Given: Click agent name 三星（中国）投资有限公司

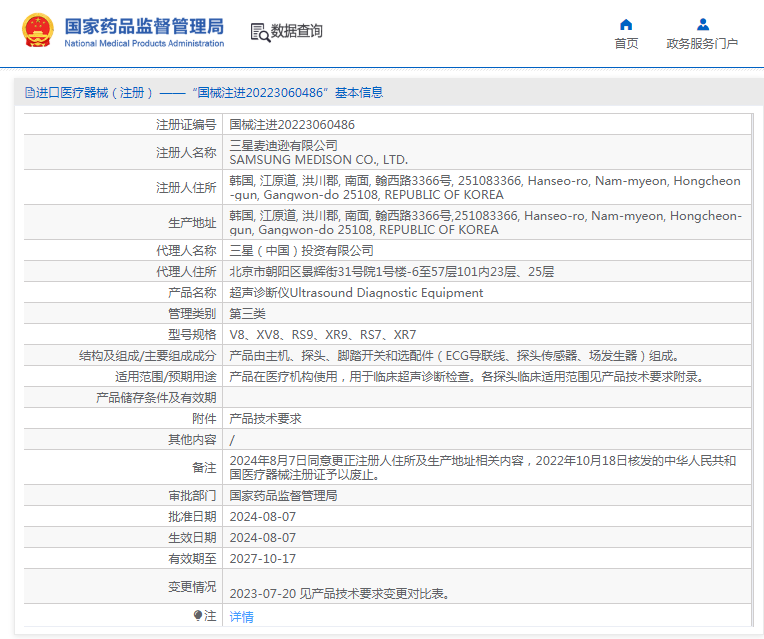Looking at the screenshot, I should (x=302, y=251).
